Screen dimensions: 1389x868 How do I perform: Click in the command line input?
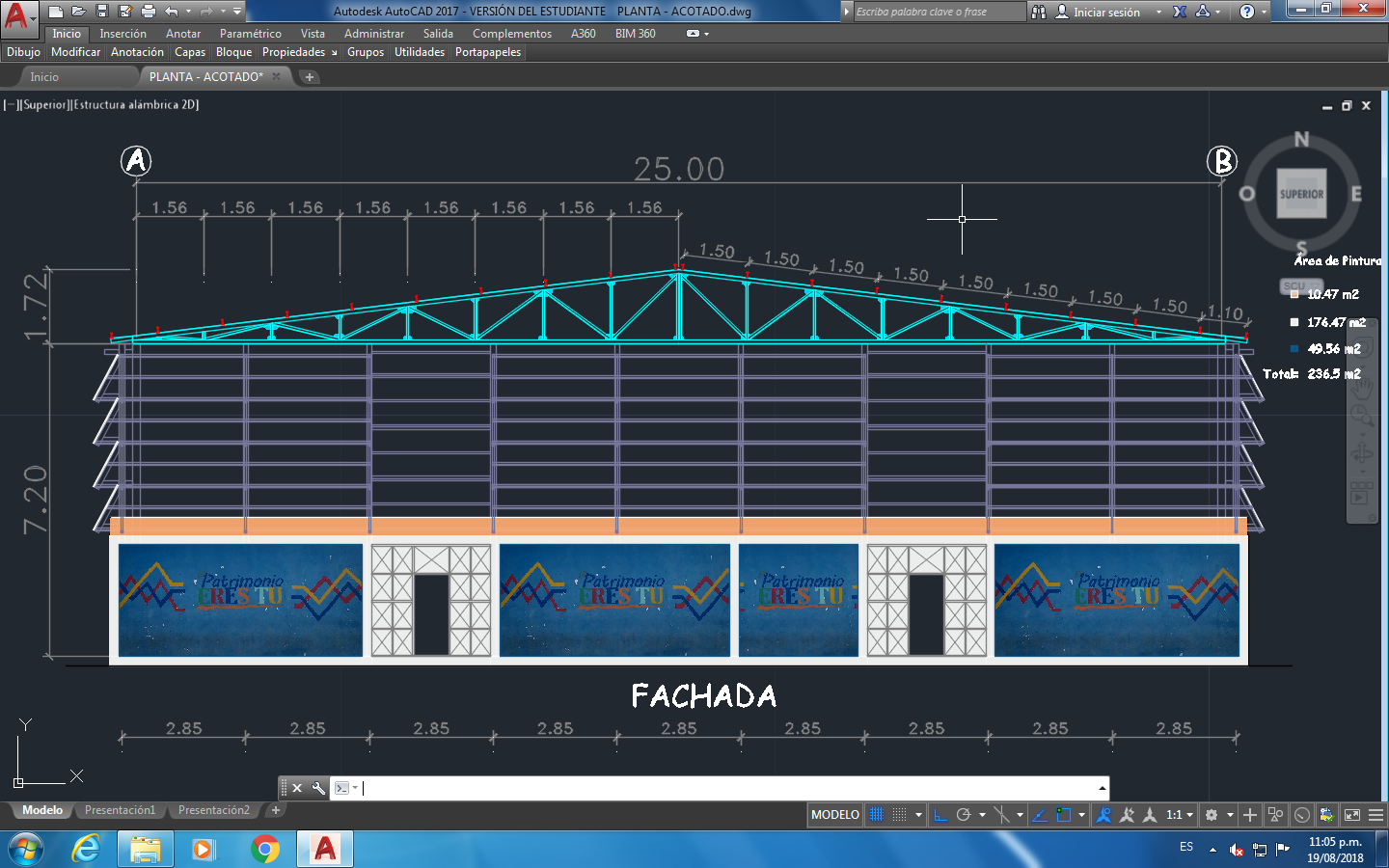point(729,788)
